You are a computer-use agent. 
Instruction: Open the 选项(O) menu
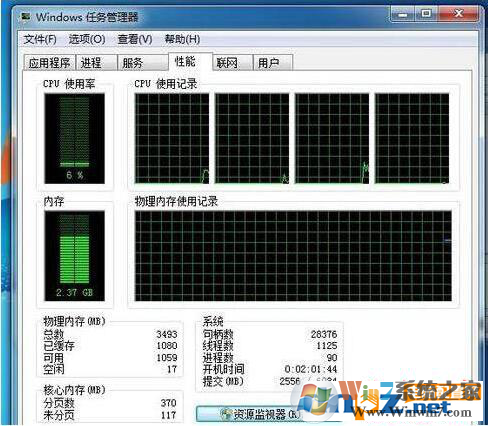[x=87, y=39]
